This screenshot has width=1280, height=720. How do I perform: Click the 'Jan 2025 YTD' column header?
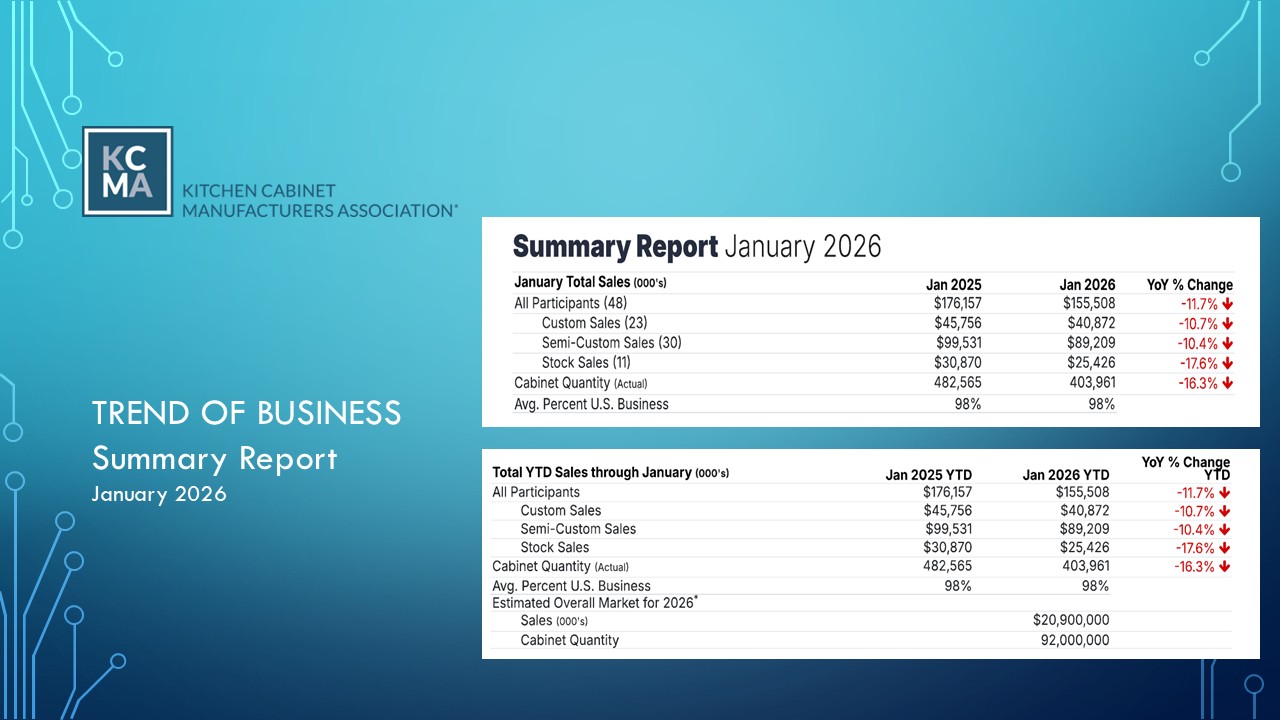[928, 475]
